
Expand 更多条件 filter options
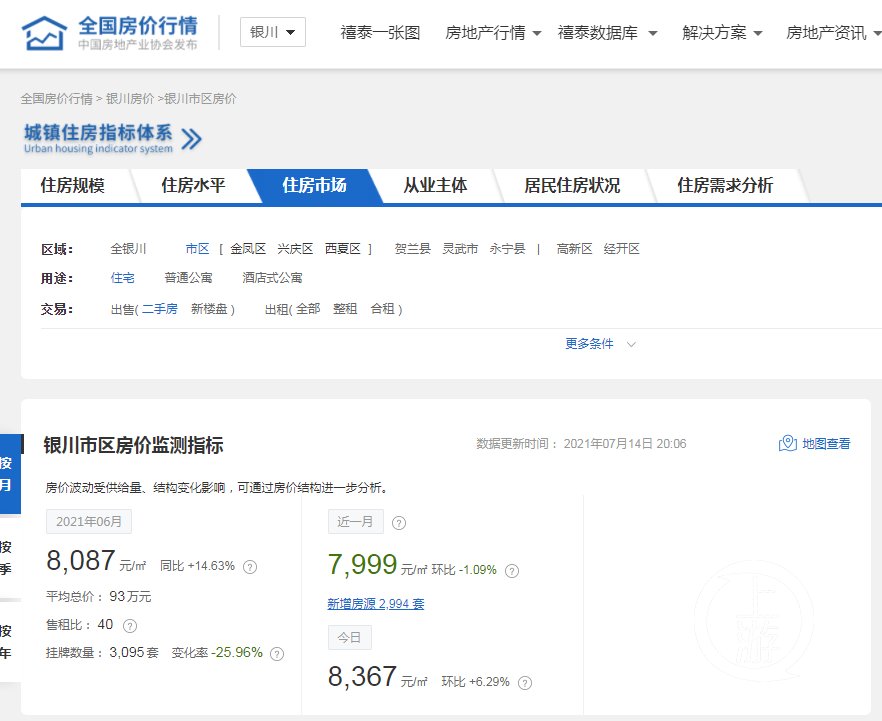click(600, 344)
